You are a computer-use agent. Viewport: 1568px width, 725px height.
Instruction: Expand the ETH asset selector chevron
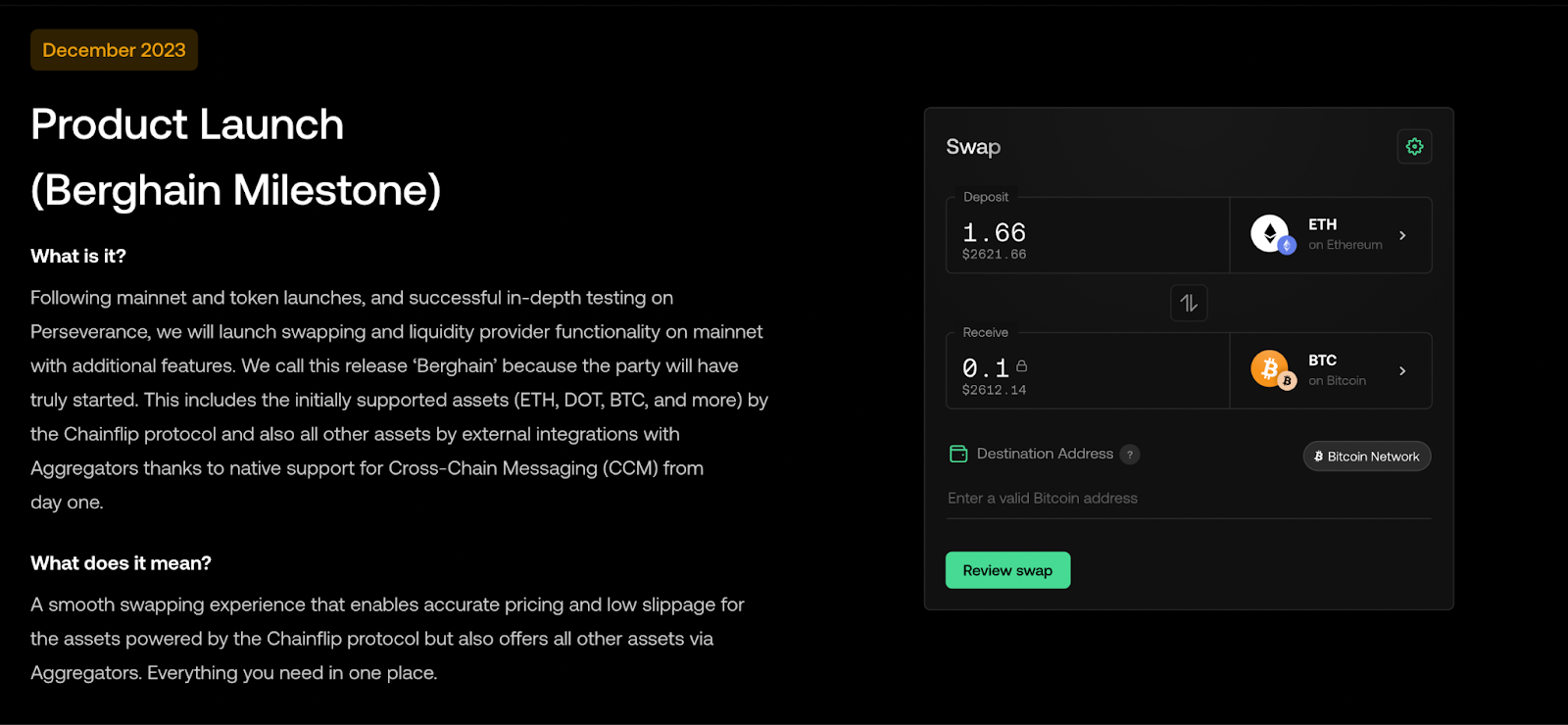click(x=1402, y=235)
